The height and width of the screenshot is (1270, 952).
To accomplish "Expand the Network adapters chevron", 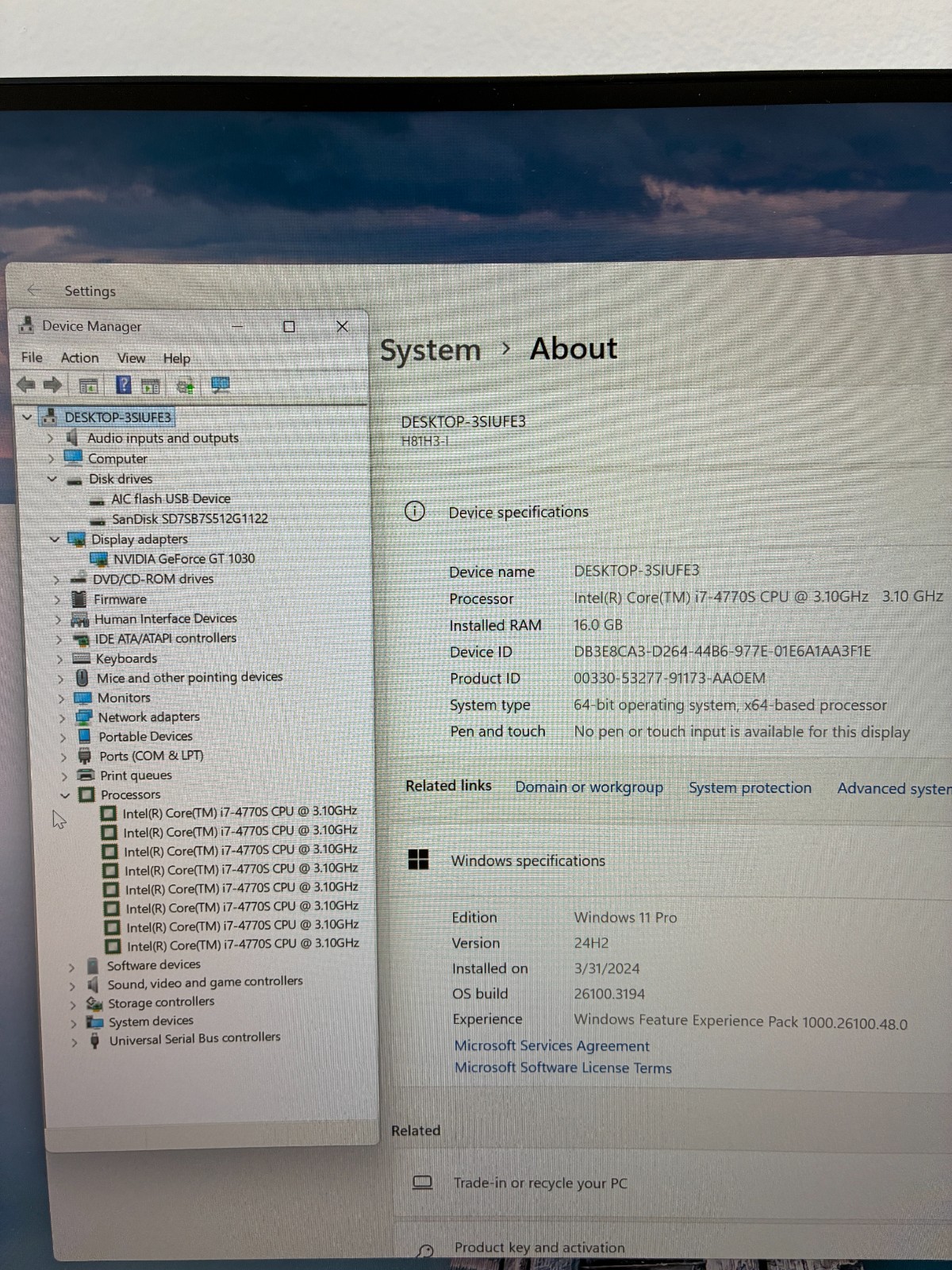I will (62, 718).
